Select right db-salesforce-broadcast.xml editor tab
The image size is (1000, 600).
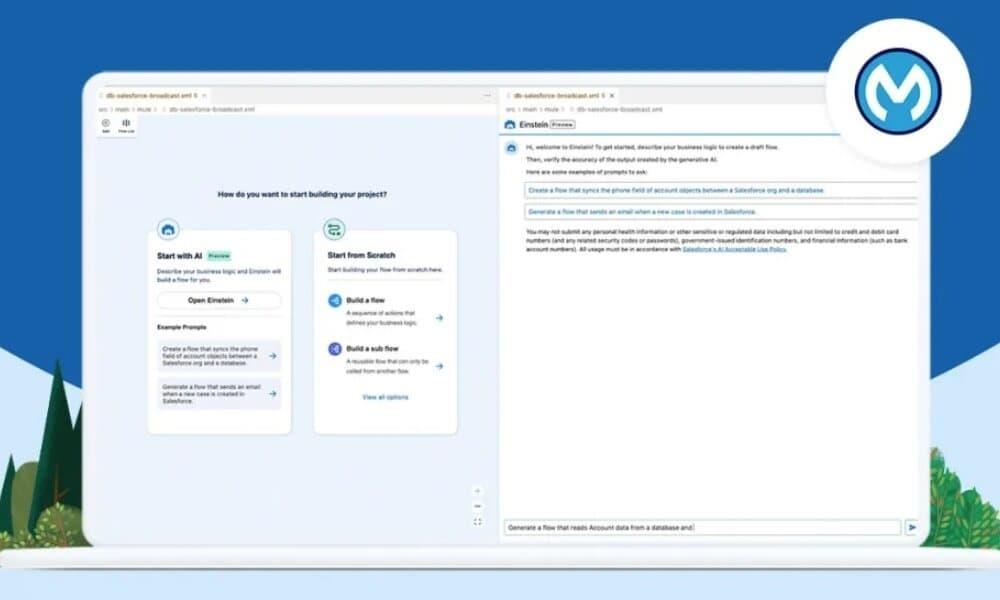(561, 96)
